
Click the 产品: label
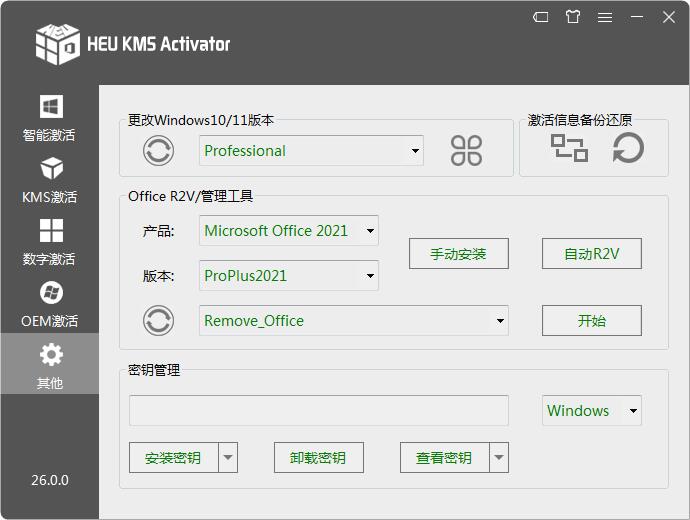click(158, 231)
